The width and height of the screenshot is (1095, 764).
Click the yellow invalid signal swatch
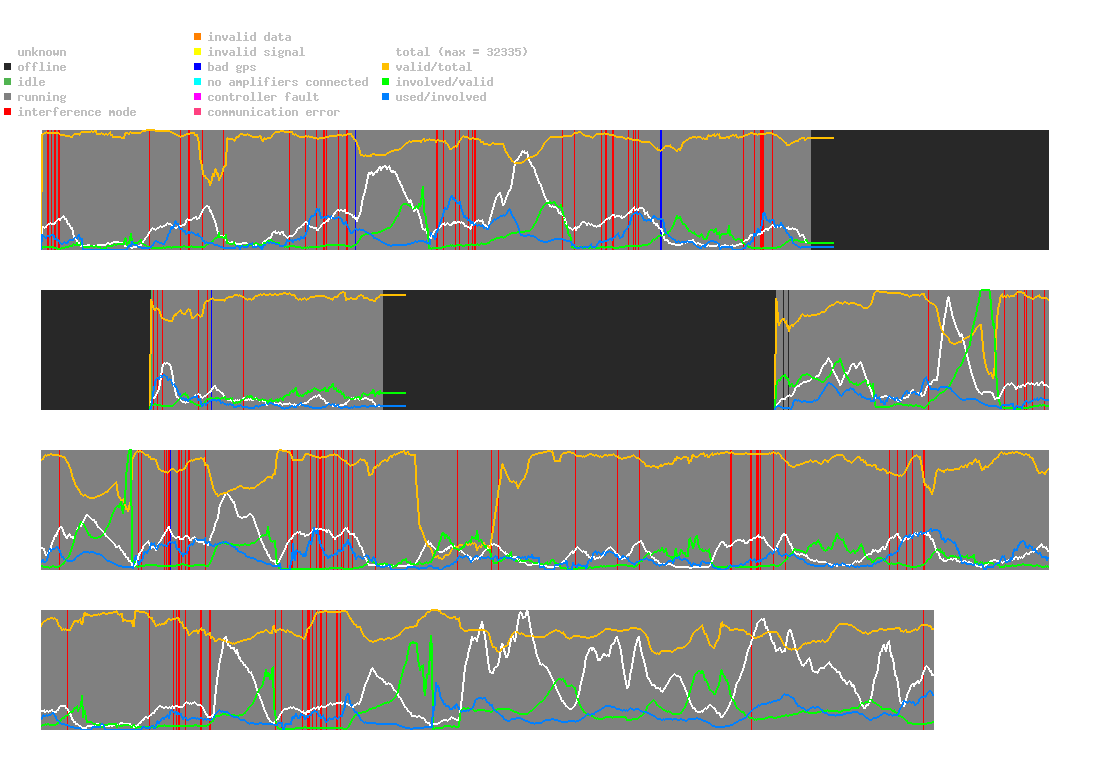(198, 52)
